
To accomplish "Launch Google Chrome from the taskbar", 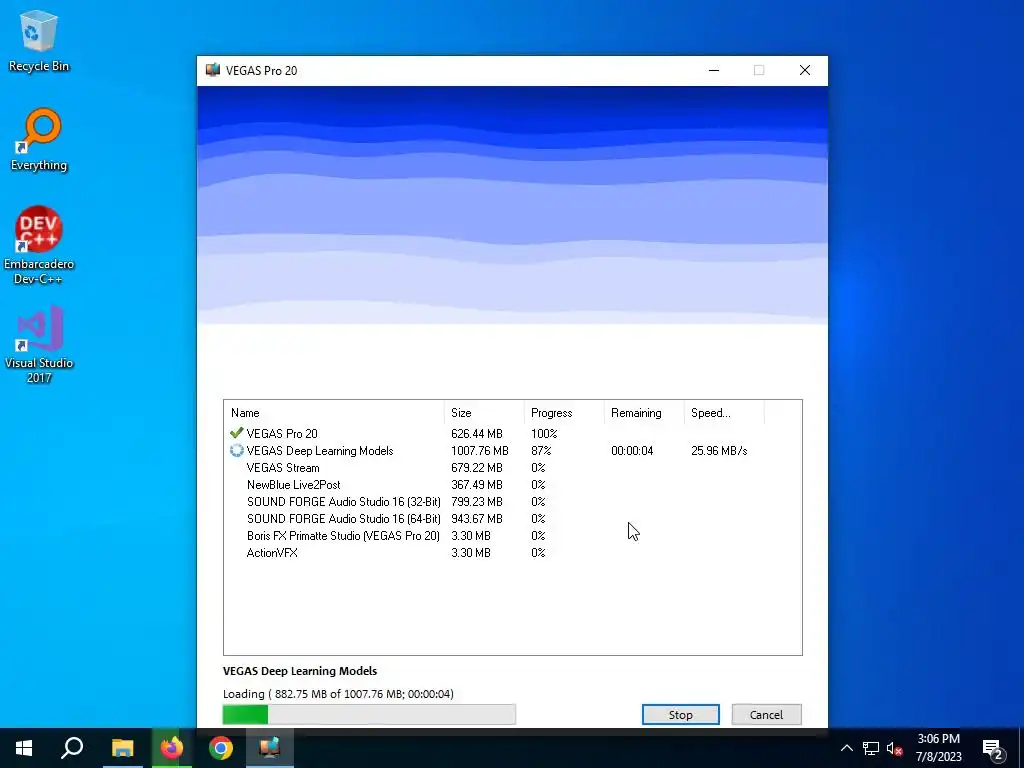I will 221,748.
